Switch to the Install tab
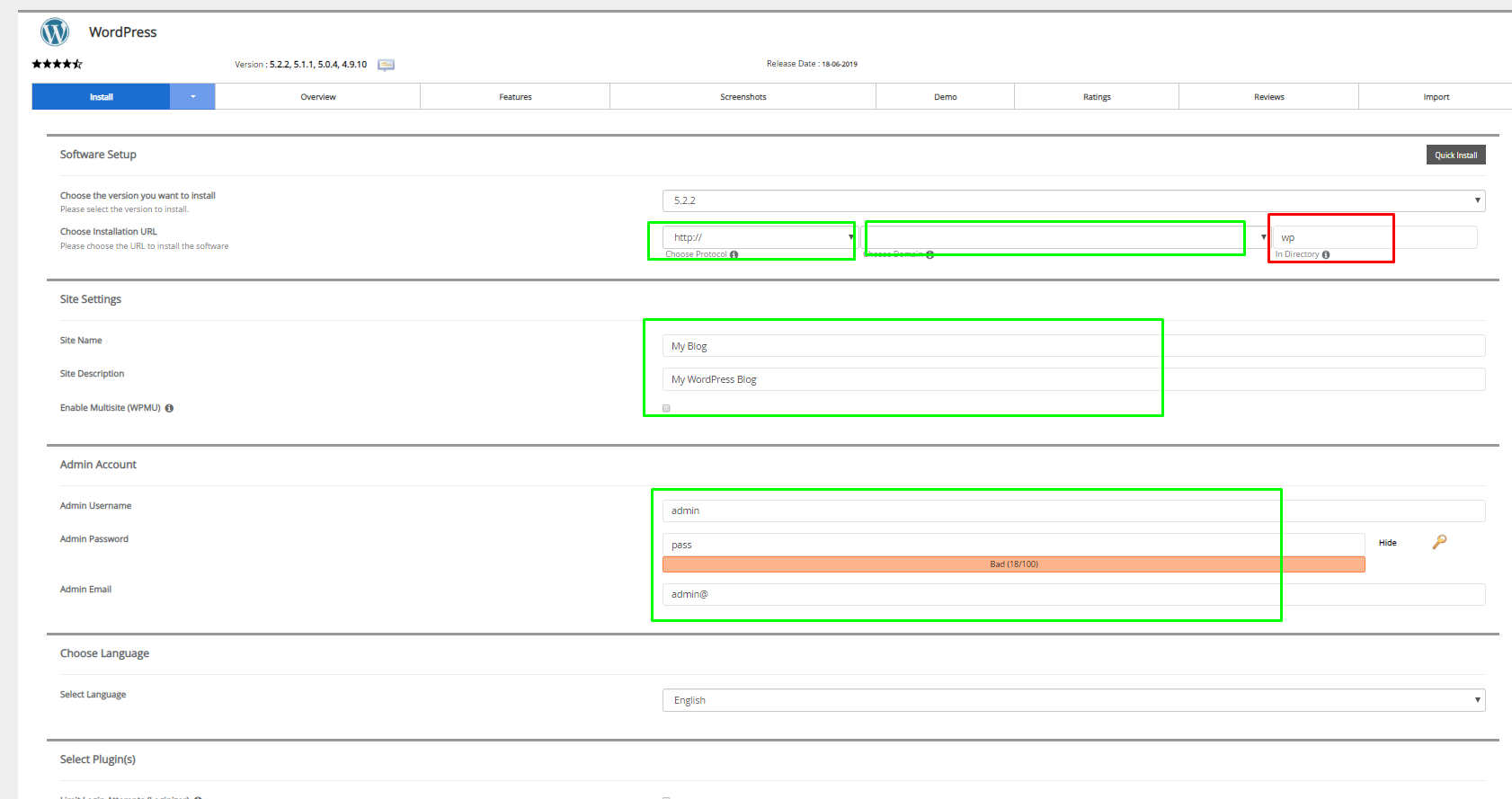 [101, 96]
